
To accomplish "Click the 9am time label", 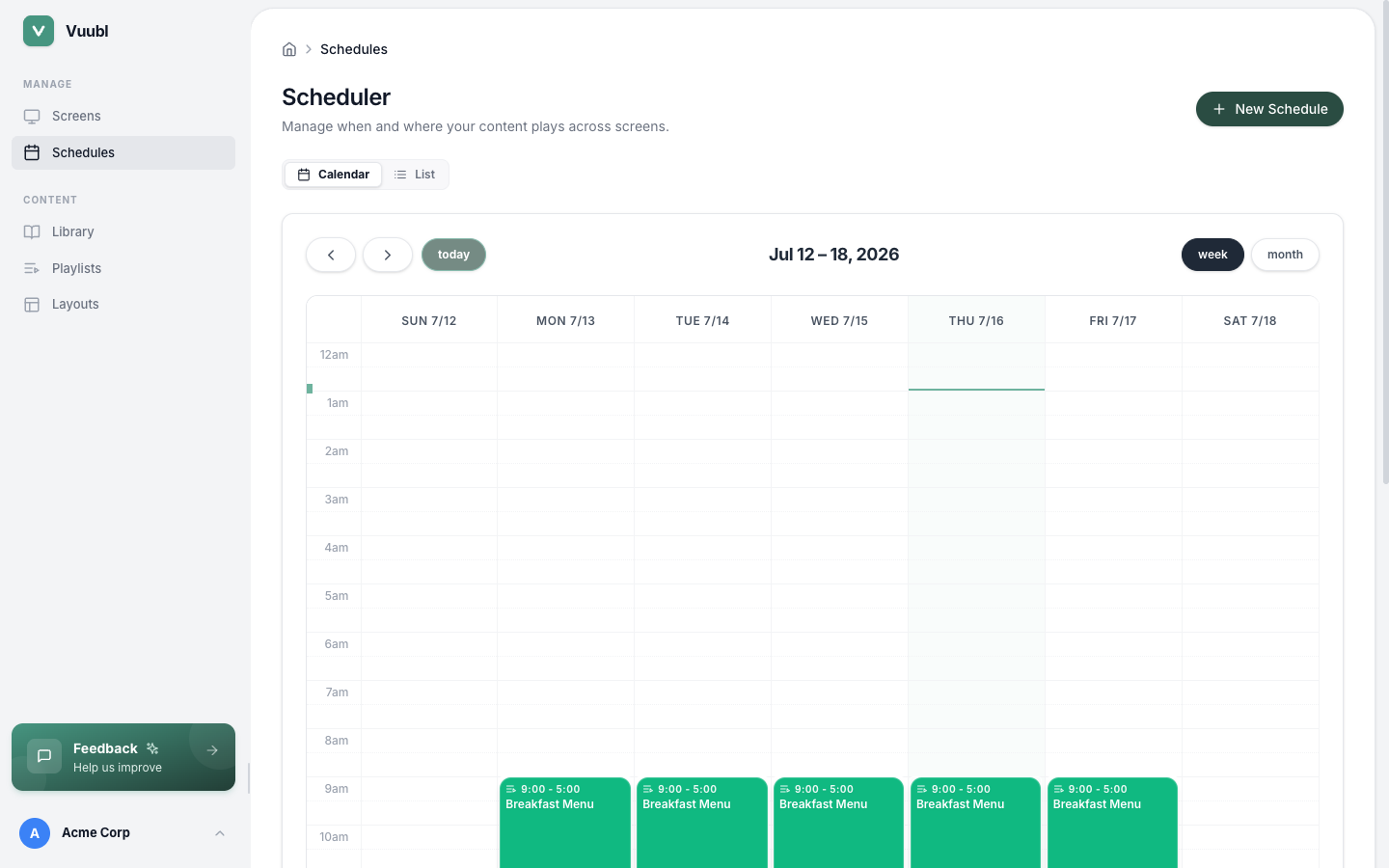I will point(337,789).
